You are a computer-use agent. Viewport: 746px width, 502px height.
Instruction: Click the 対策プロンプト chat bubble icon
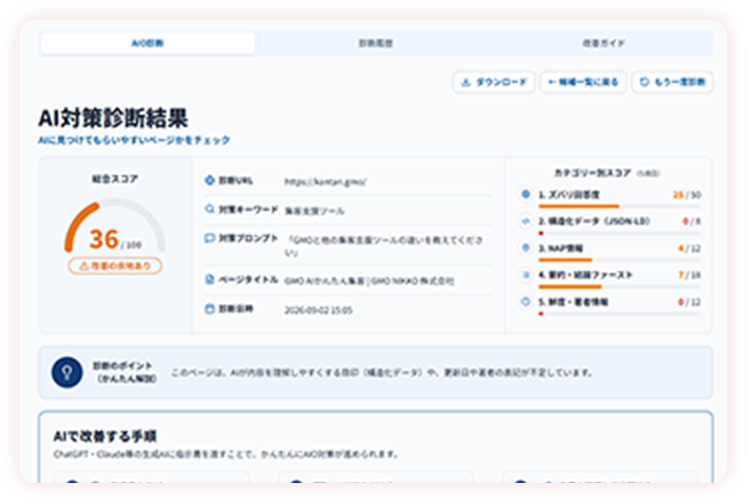point(209,238)
